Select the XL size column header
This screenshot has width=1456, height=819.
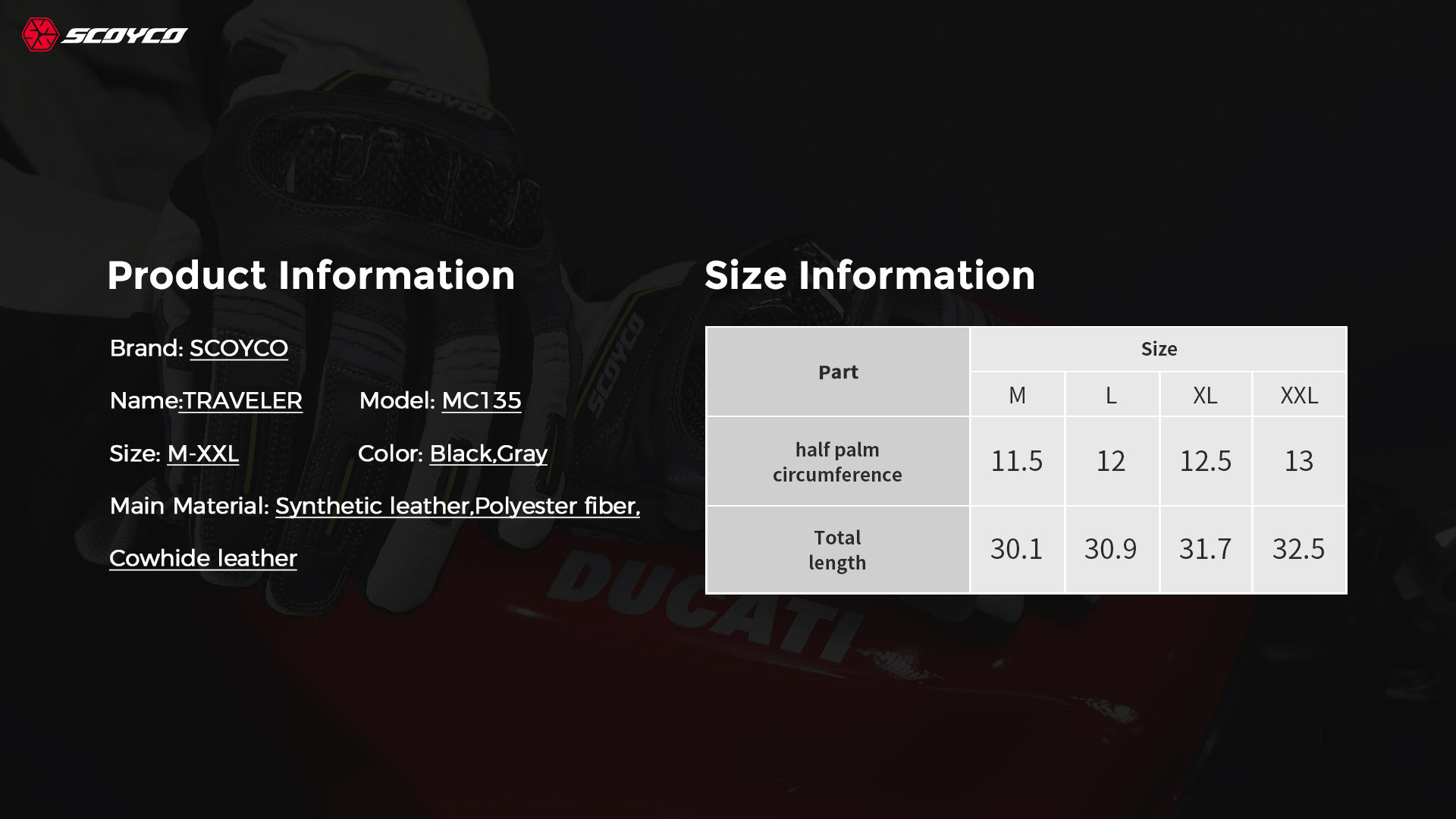click(1205, 395)
